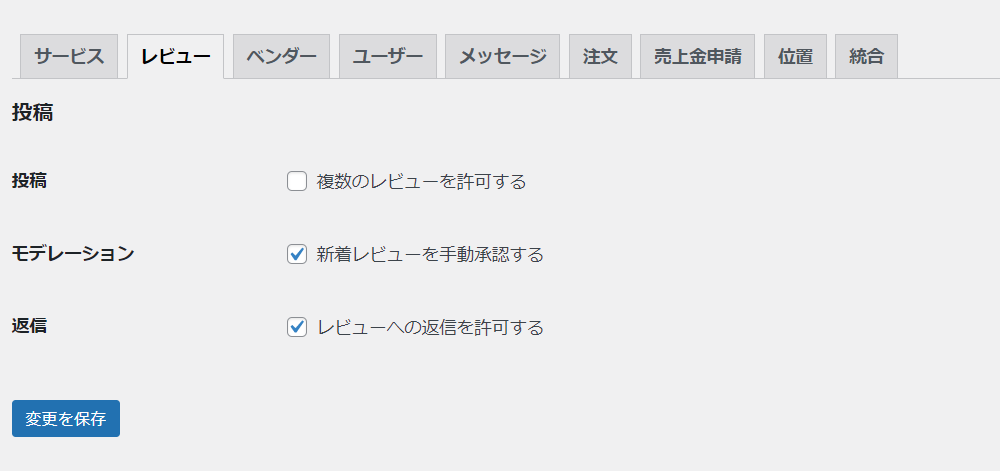1000x471 pixels.
Task: Switch to the 注文 tab
Action: [600, 56]
